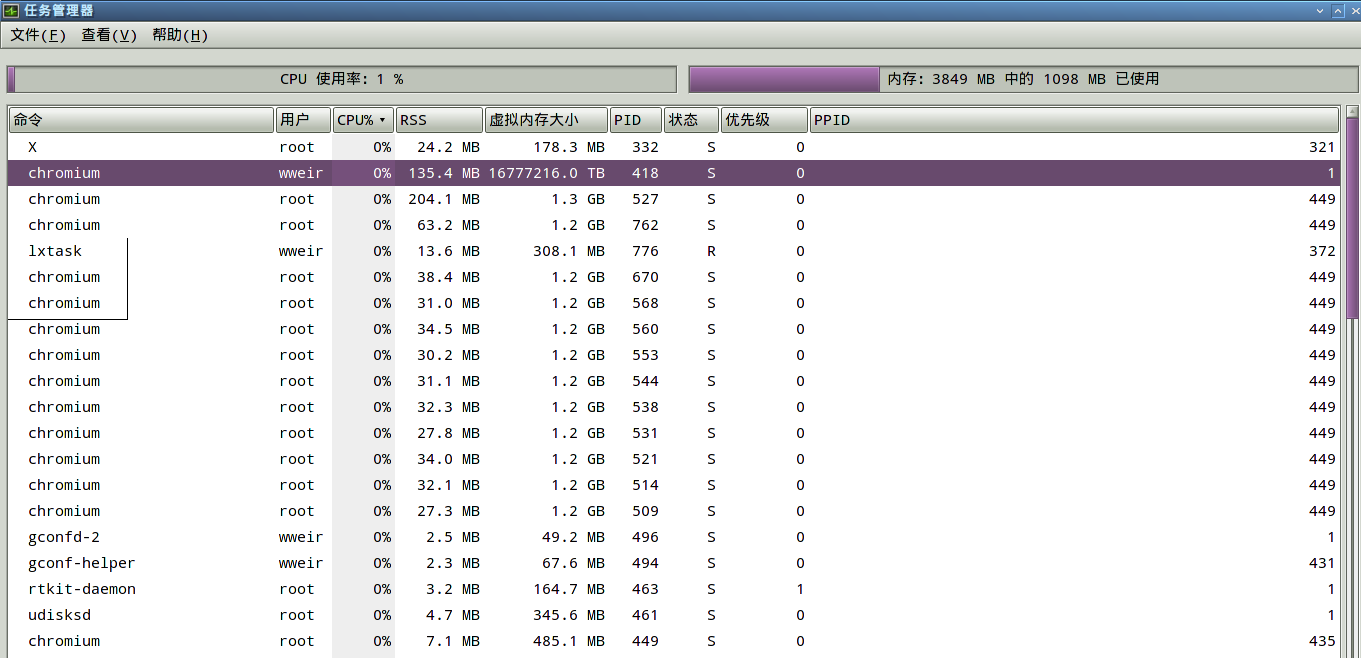Click the 345.6 MB virtual memory cell
Viewport: 1361px width, 658px height.
pyautogui.click(x=568, y=615)
